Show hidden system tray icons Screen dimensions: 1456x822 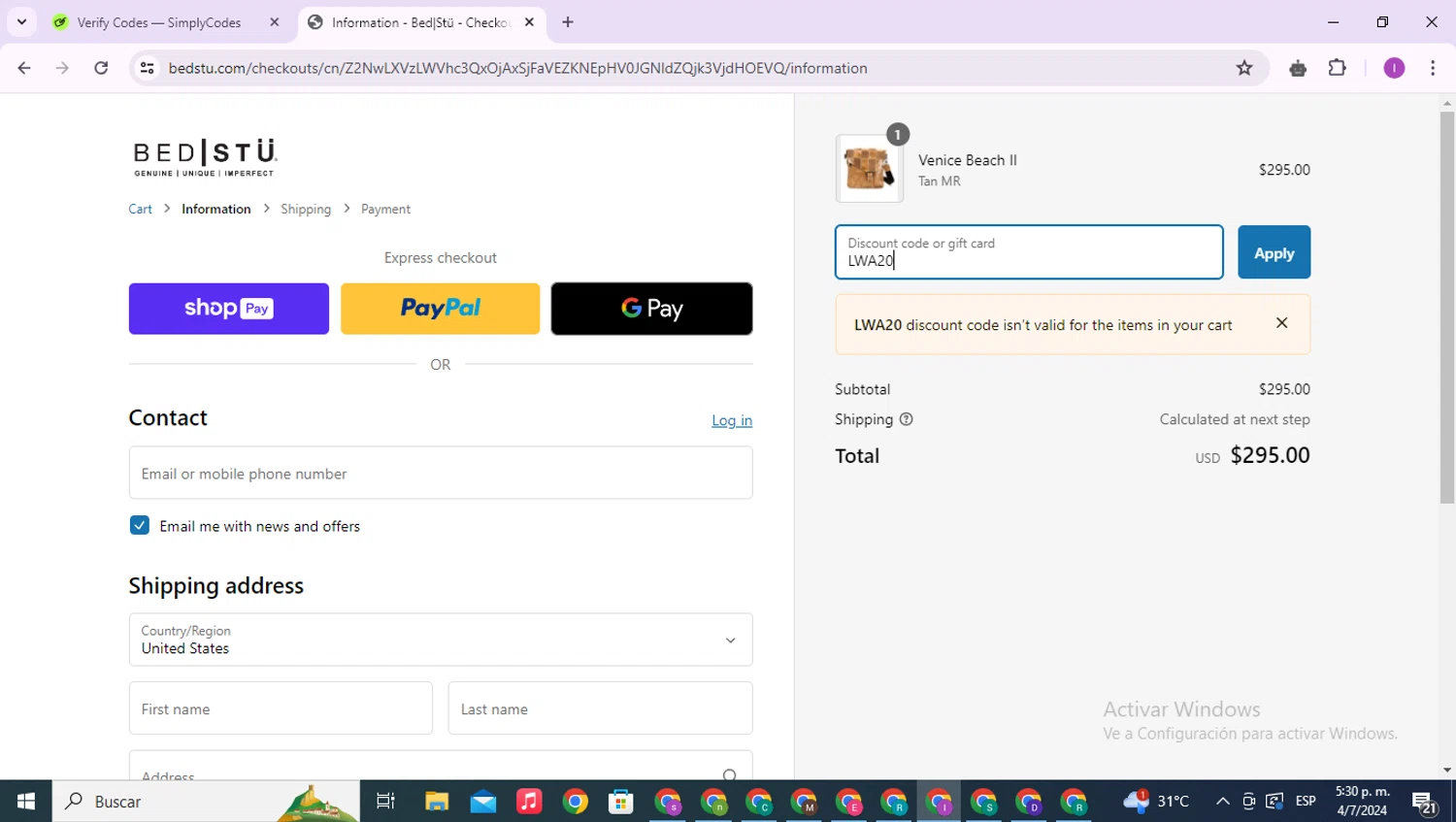(x=1223, y=802)
